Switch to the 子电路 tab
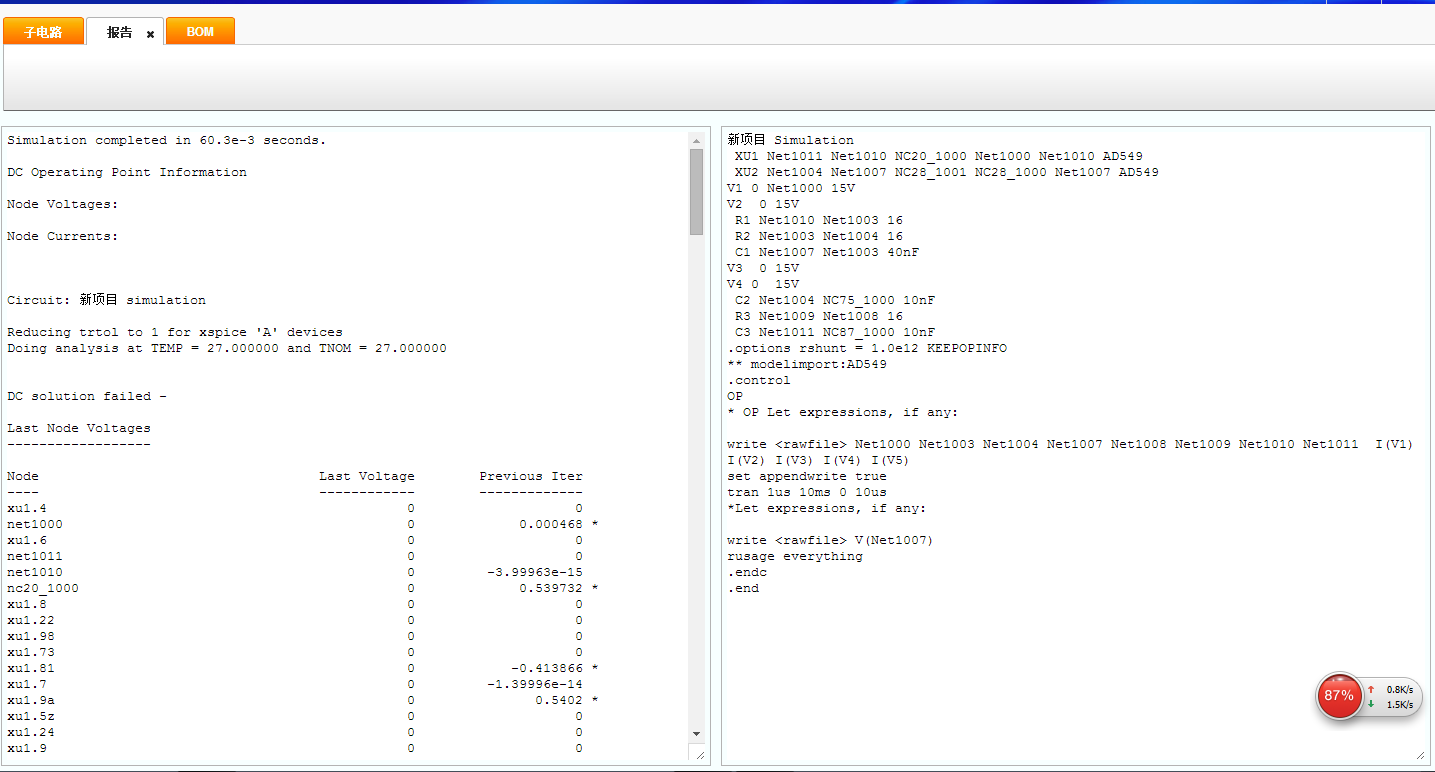Viewport: 1435px width, 772px height. pos(43,32)
